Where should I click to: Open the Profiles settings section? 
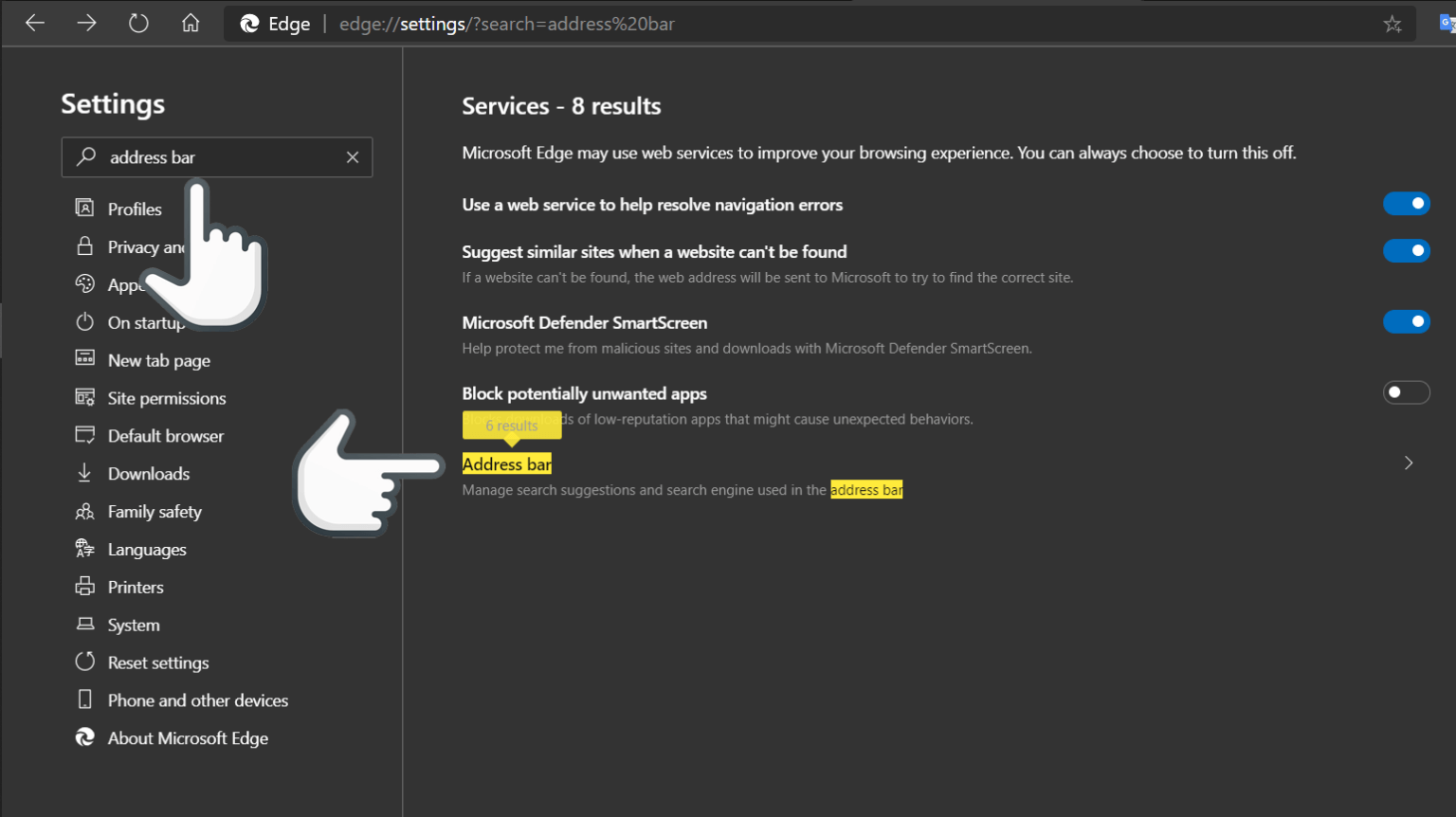(x=135, y=209)
